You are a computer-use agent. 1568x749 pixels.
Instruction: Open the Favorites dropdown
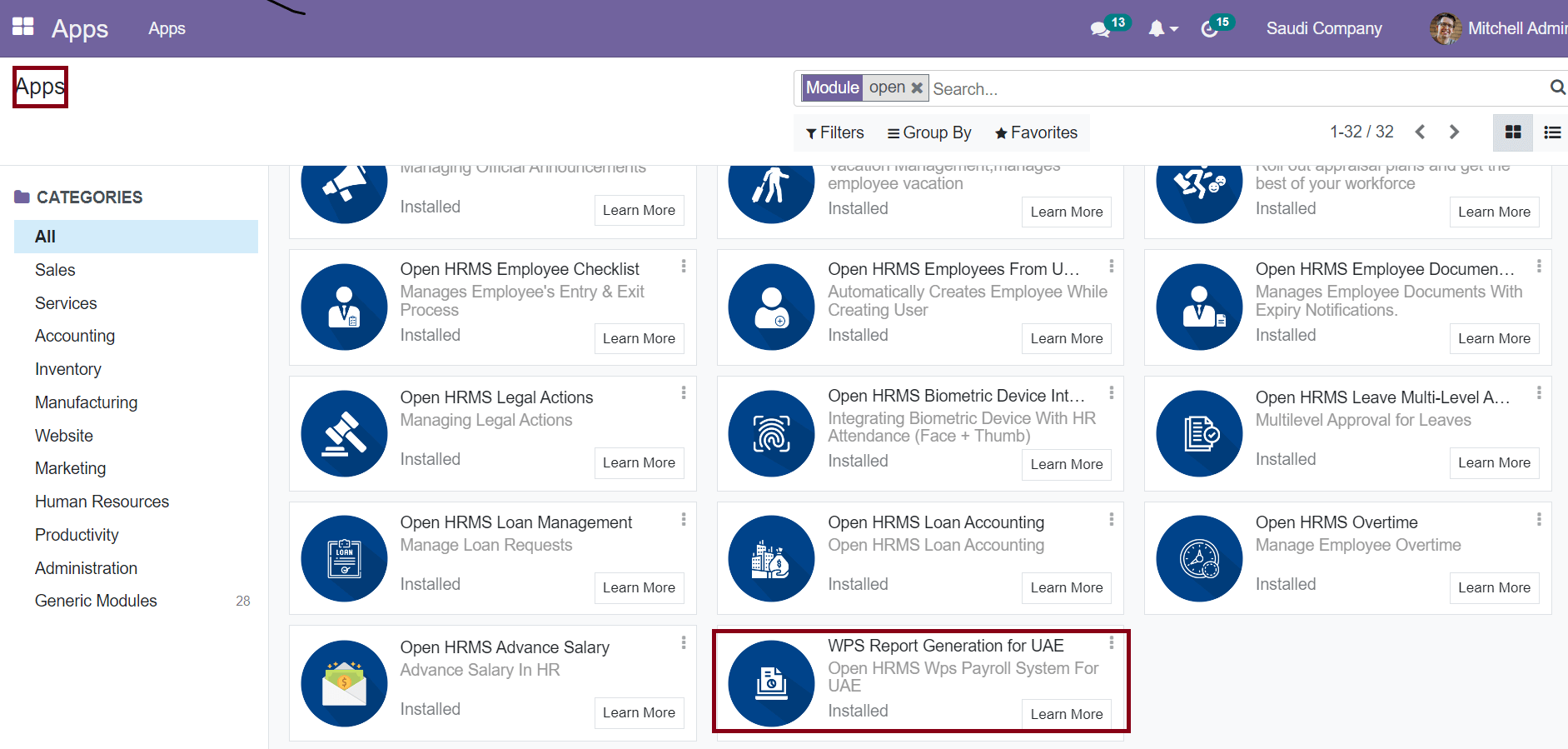click(1036, 132)
